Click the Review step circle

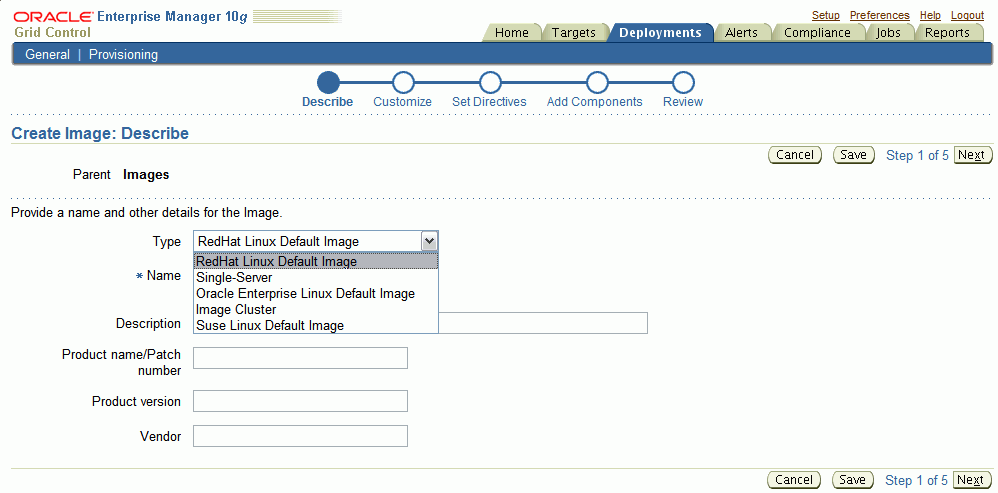click(x=683, y=82)
